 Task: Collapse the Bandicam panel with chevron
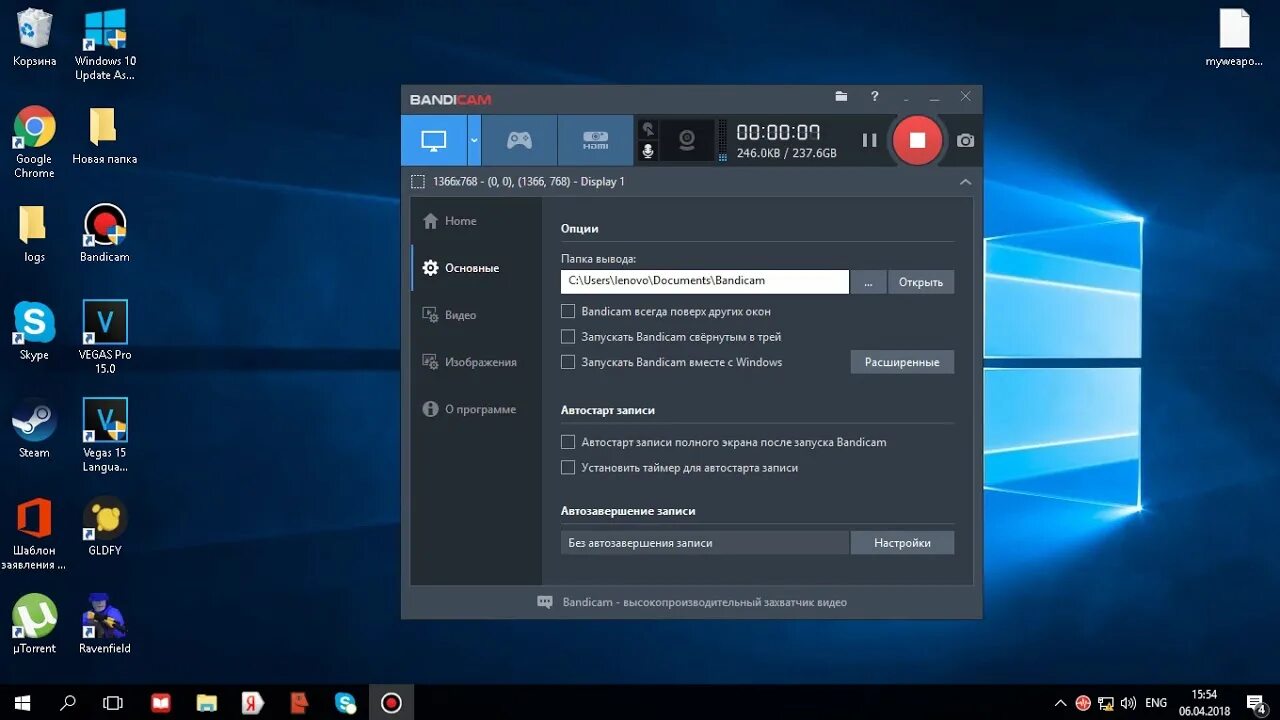(x=965, y=182)
